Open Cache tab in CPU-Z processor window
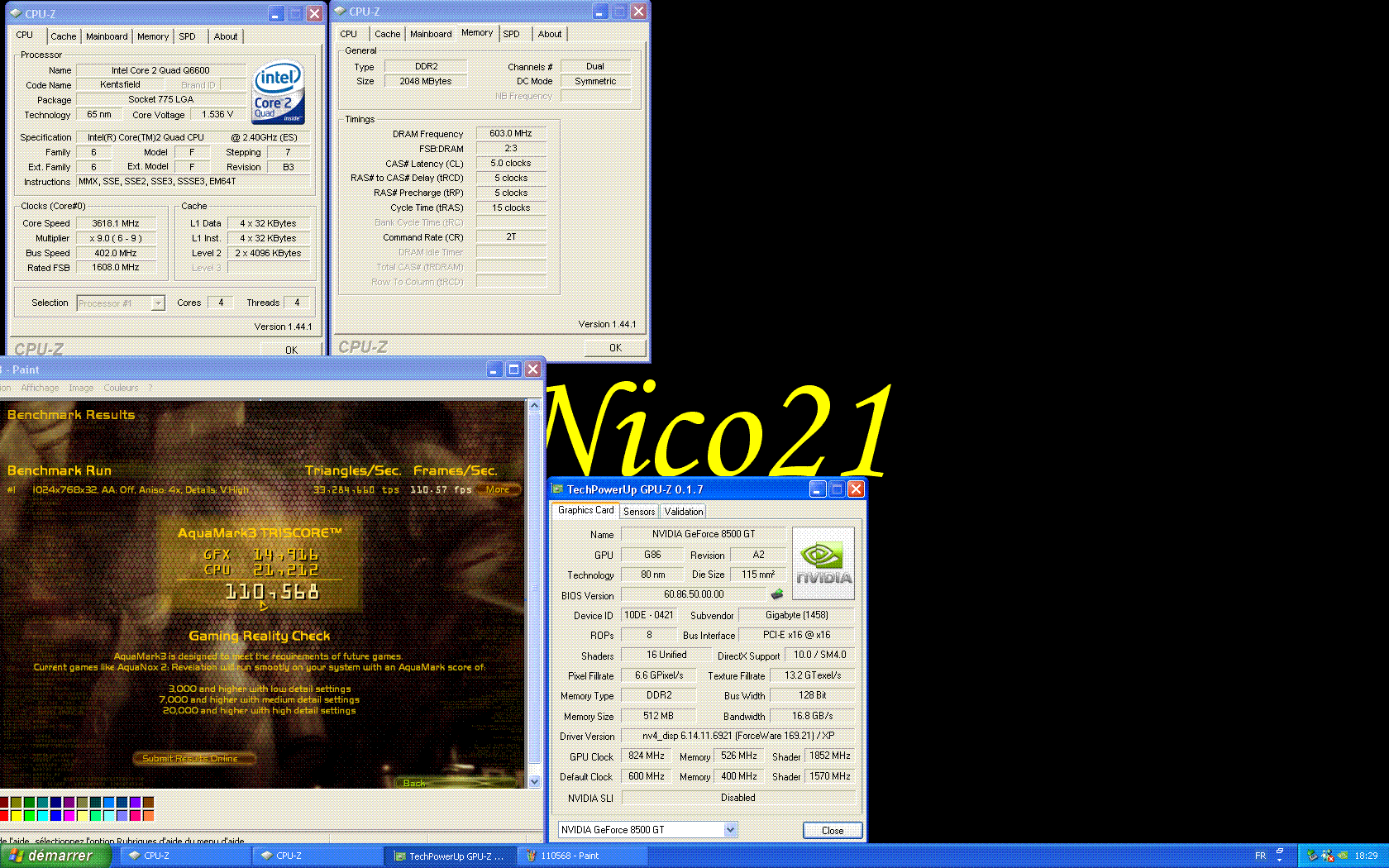 pos(63,36)
